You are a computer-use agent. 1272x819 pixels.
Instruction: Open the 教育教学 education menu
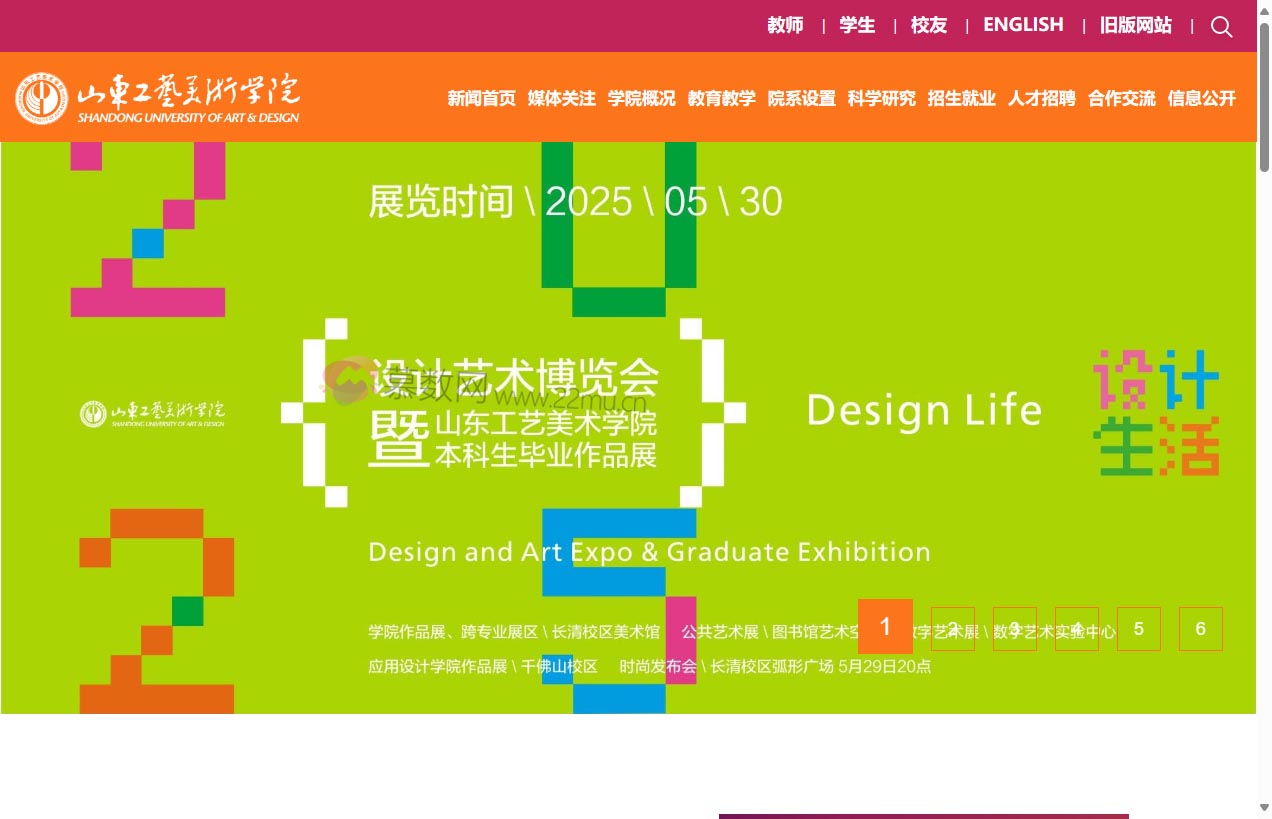pos(721,99)
